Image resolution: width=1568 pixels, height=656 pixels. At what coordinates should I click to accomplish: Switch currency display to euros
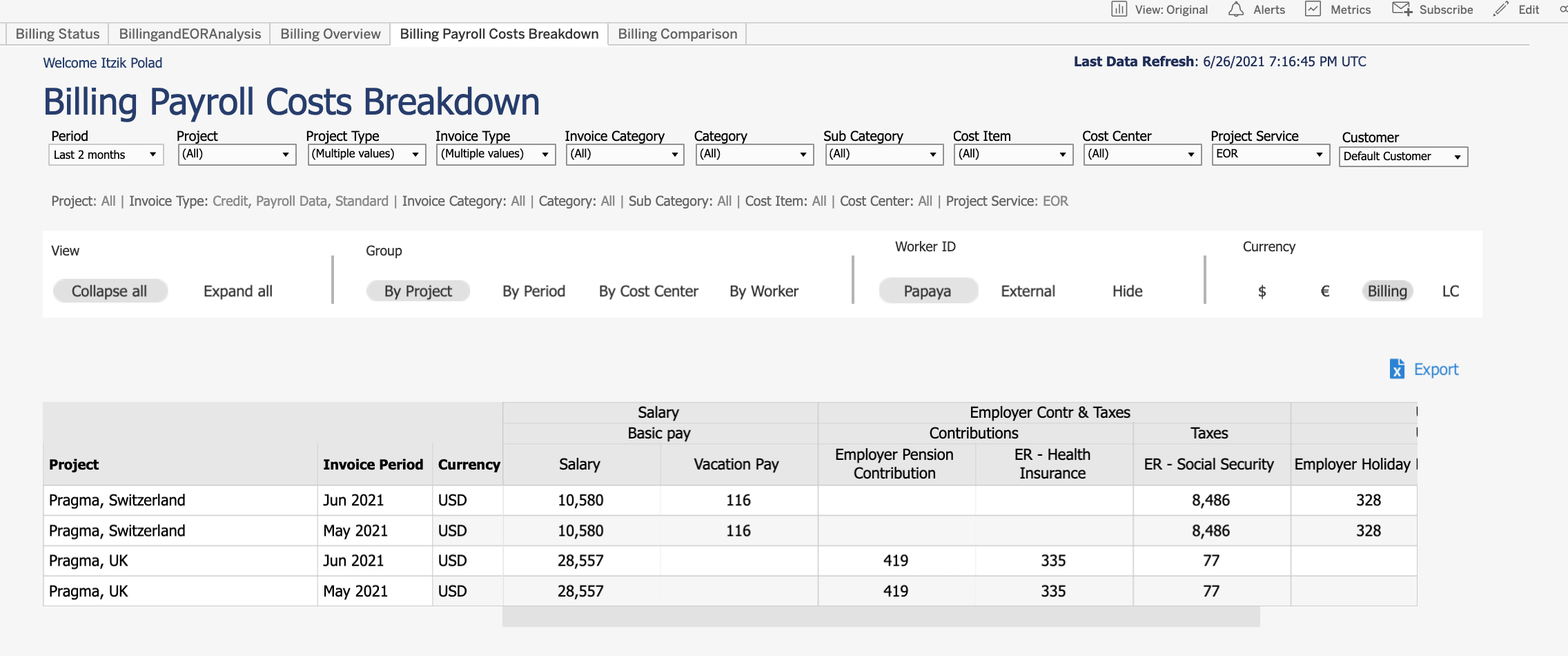pyautogui.click(x=1324, y=291)
